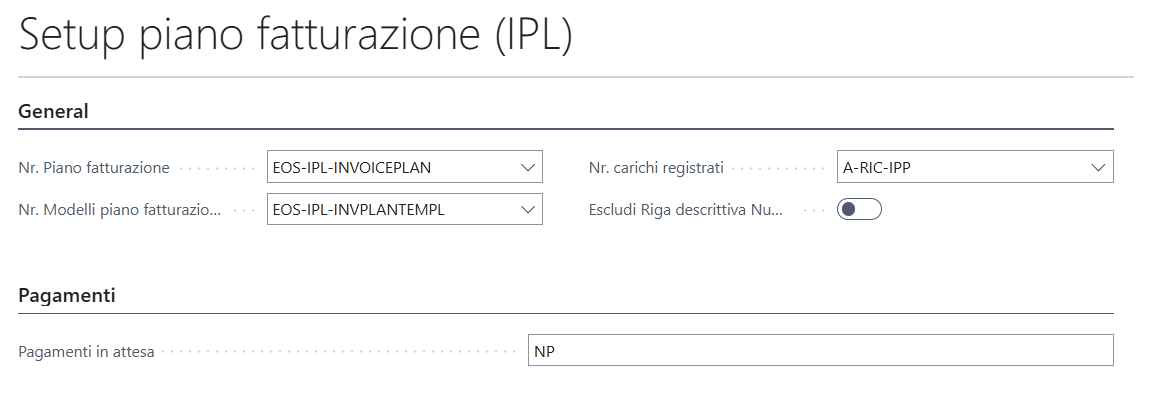Select the EOS-IPL-INVPLANTEMPL value text

click(x=358, y=210)
